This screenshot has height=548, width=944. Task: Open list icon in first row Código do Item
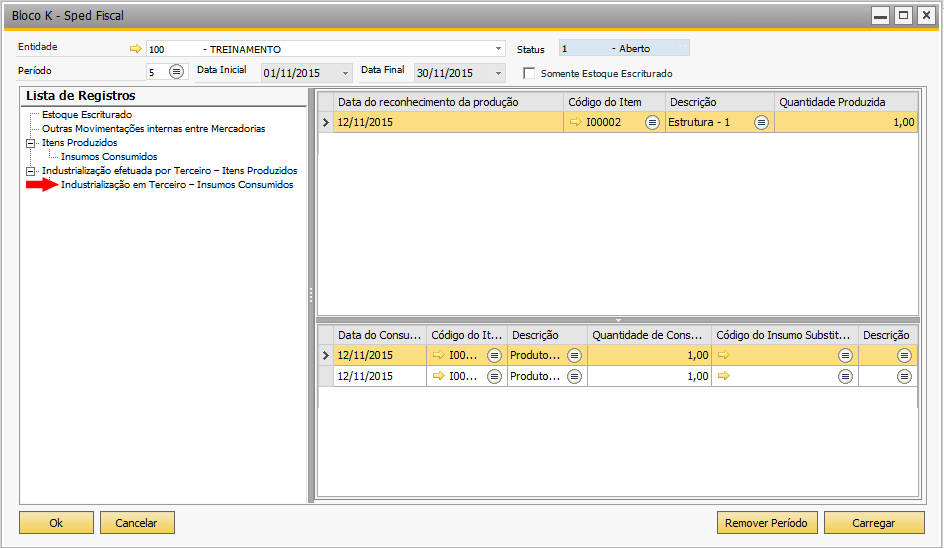494,355
